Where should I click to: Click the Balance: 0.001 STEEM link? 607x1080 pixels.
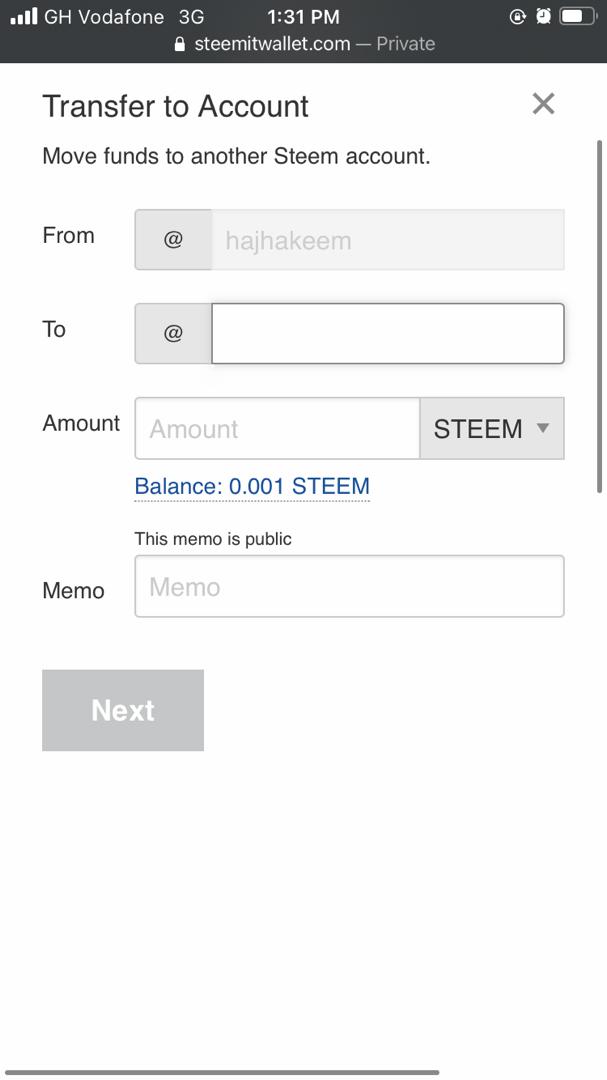pyautogui.click(x=252, y=486)
